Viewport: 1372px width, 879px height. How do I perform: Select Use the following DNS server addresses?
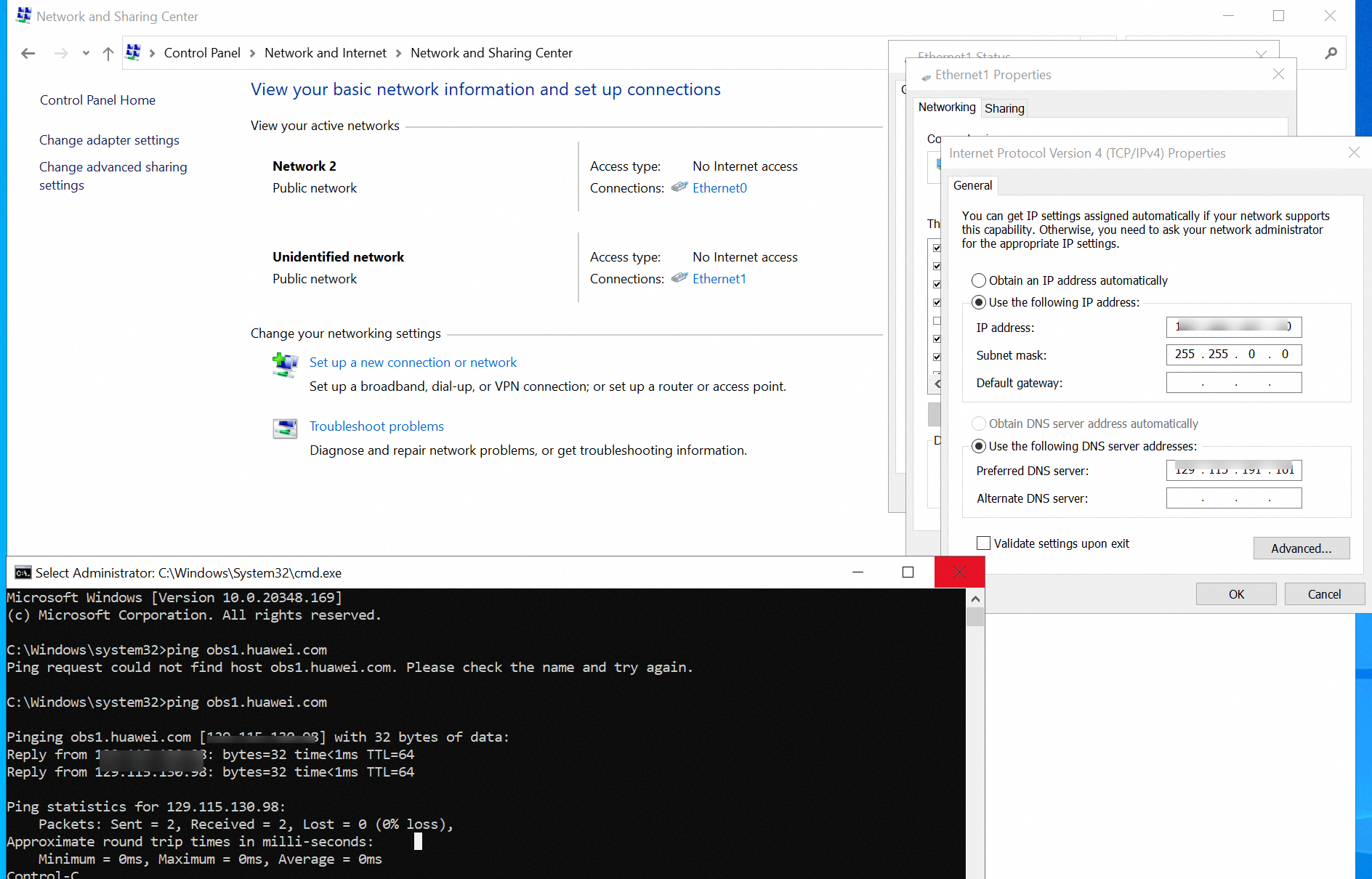pyautogui.click(x=1084, y=446)
